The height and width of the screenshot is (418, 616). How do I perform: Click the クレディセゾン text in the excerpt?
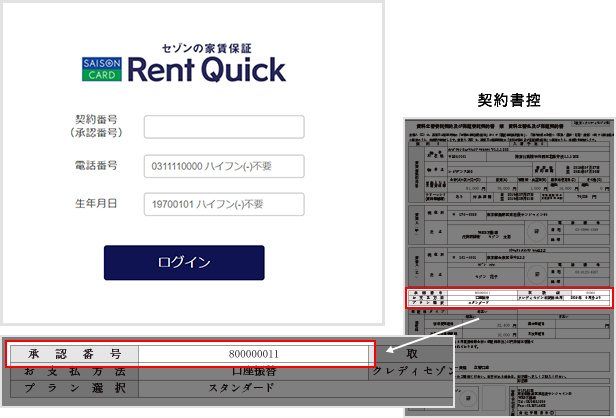point(412,371)
